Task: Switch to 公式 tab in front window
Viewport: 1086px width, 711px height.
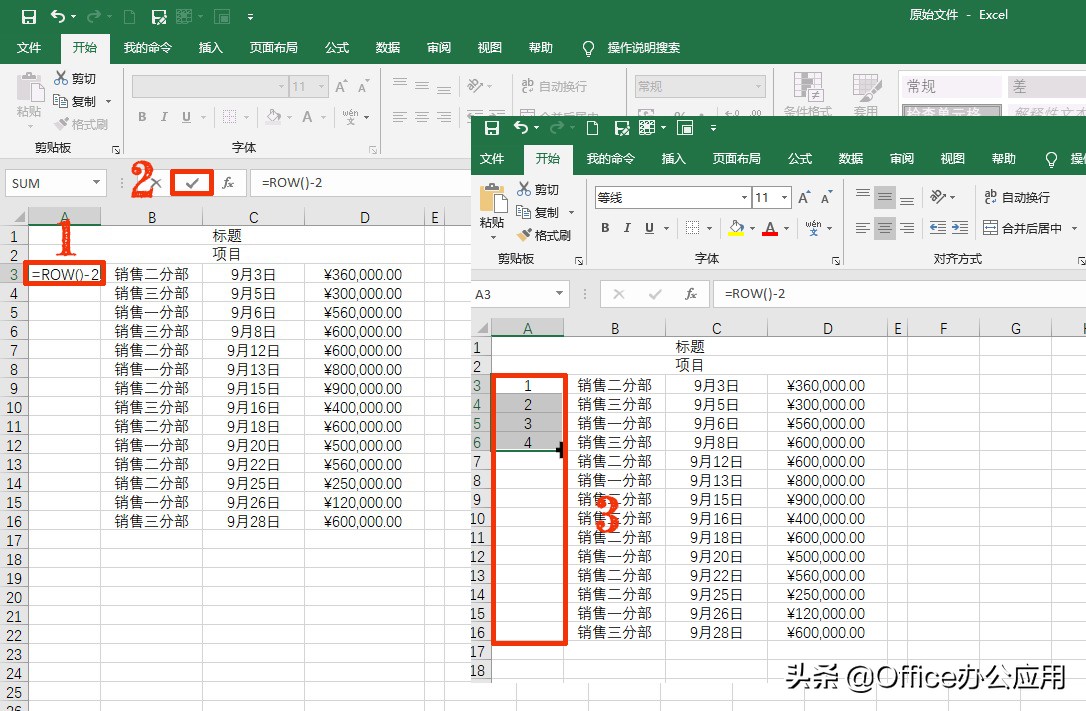Action: pos(800,159)
